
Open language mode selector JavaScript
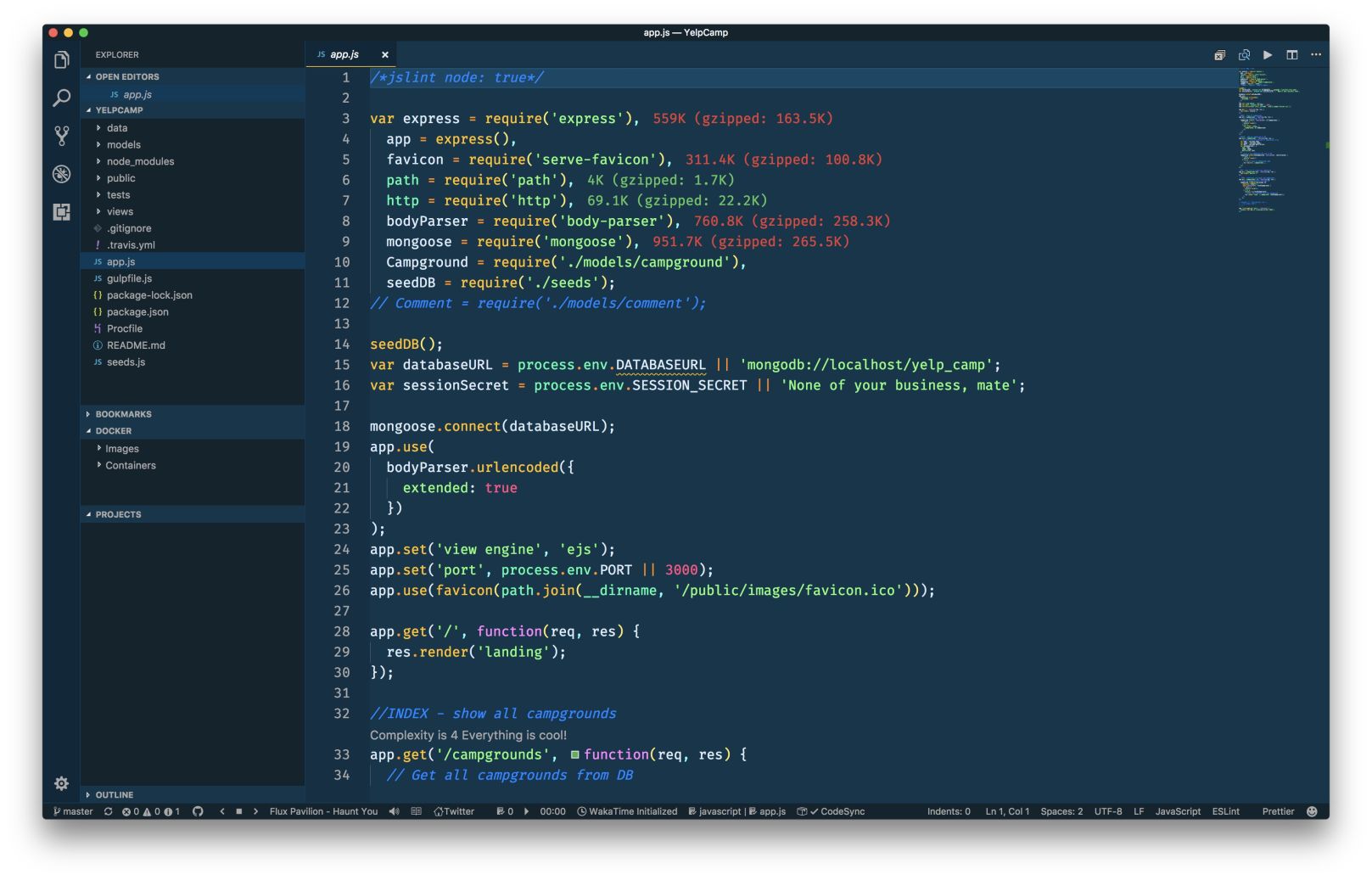1178,811
